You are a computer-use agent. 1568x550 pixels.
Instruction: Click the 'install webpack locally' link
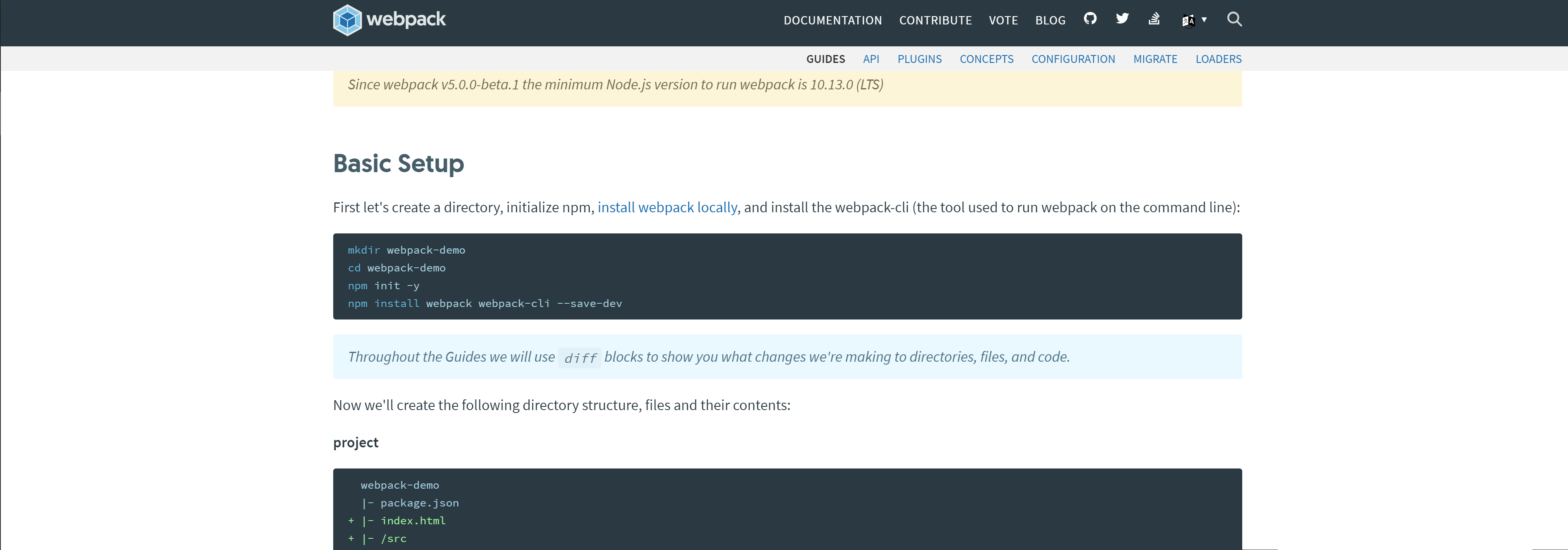point(667,207)
